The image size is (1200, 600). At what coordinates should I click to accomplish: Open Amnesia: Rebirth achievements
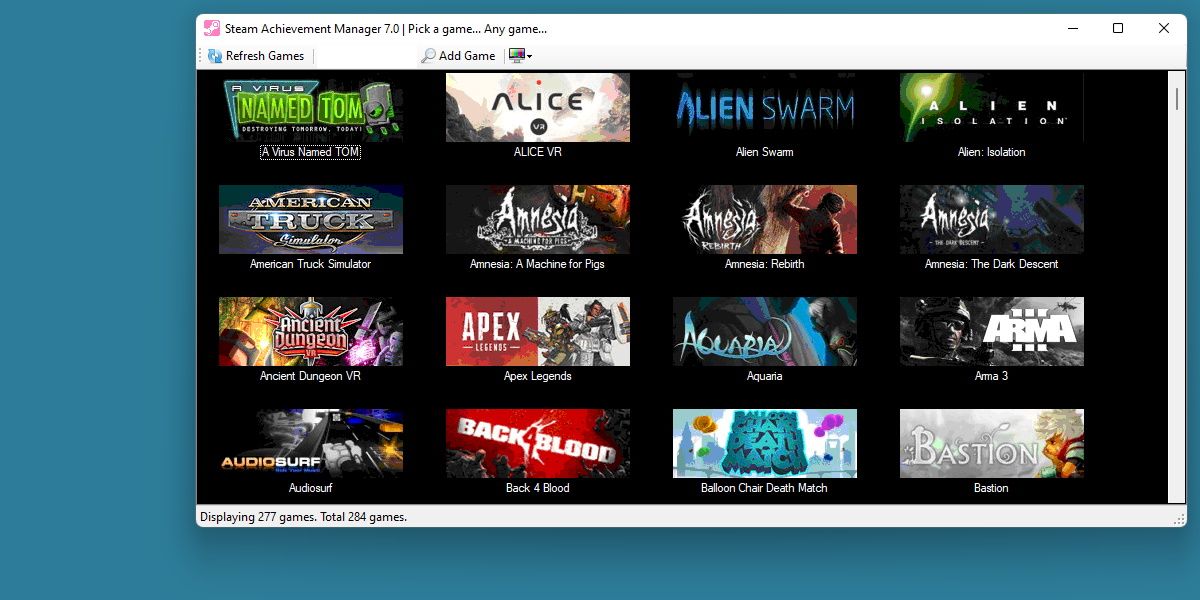pyautogui.click(x=764, y=219)
